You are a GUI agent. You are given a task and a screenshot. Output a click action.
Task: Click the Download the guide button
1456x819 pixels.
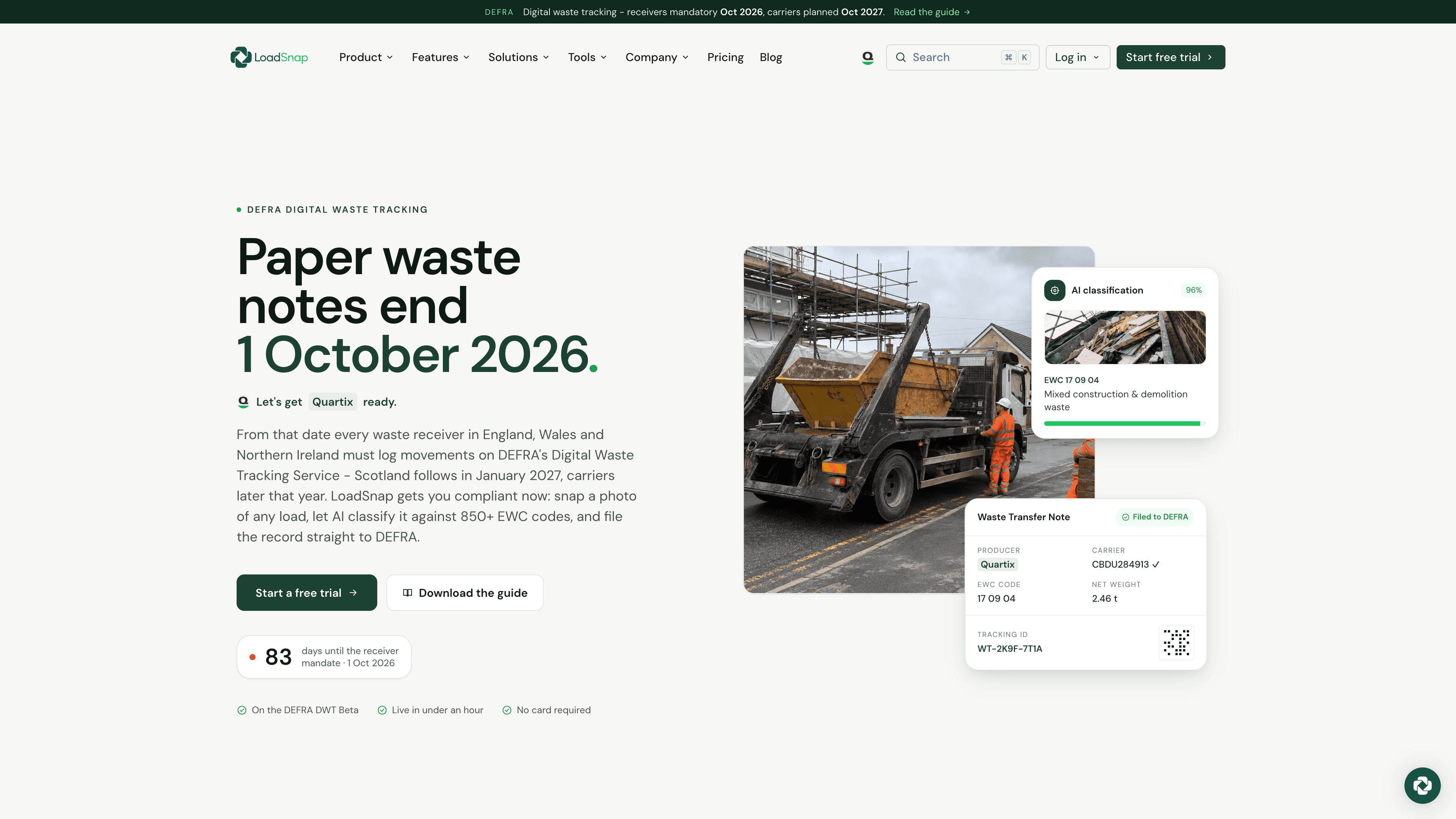(x=464, y=592)
